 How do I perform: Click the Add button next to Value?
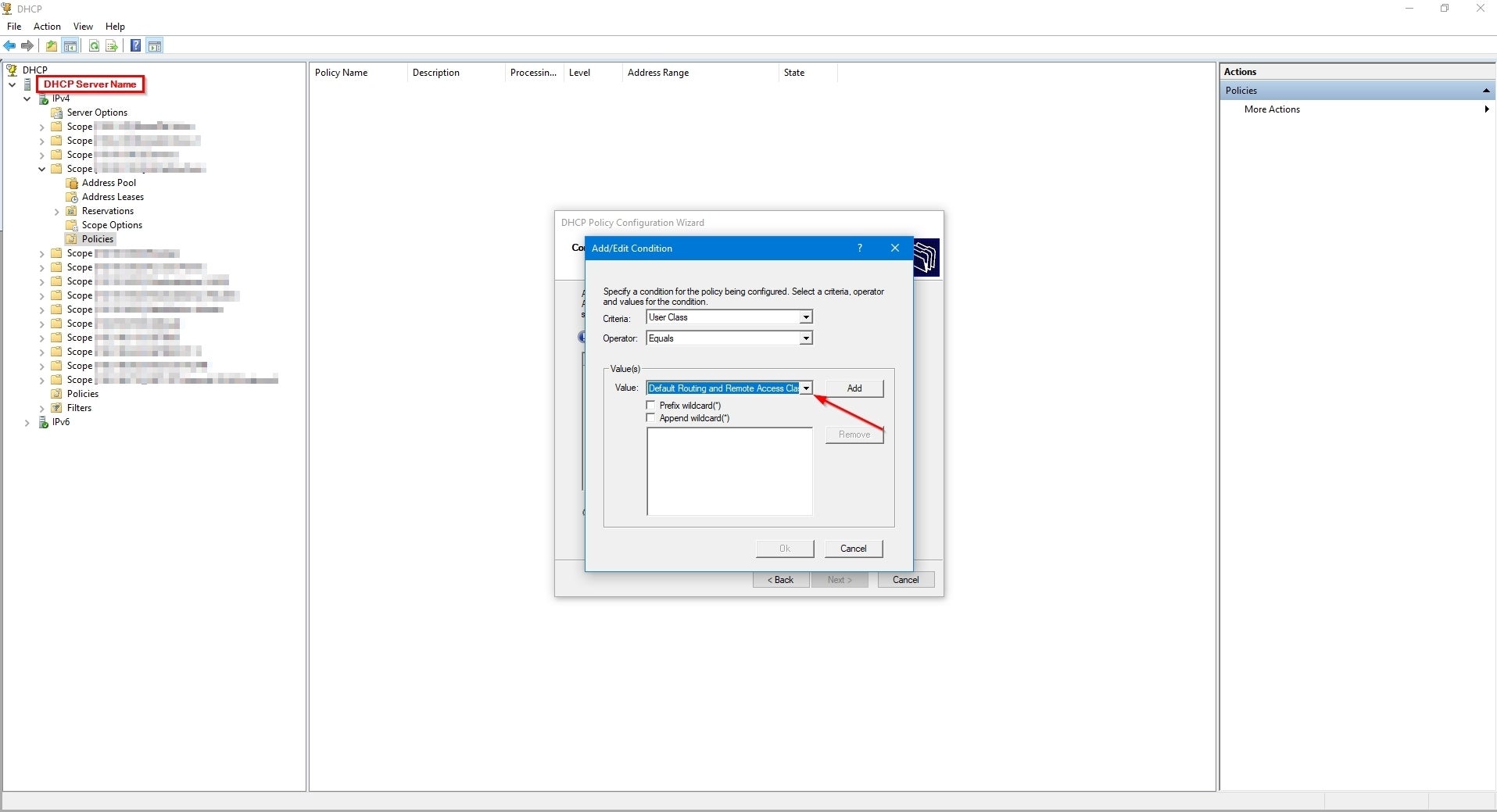854,388
